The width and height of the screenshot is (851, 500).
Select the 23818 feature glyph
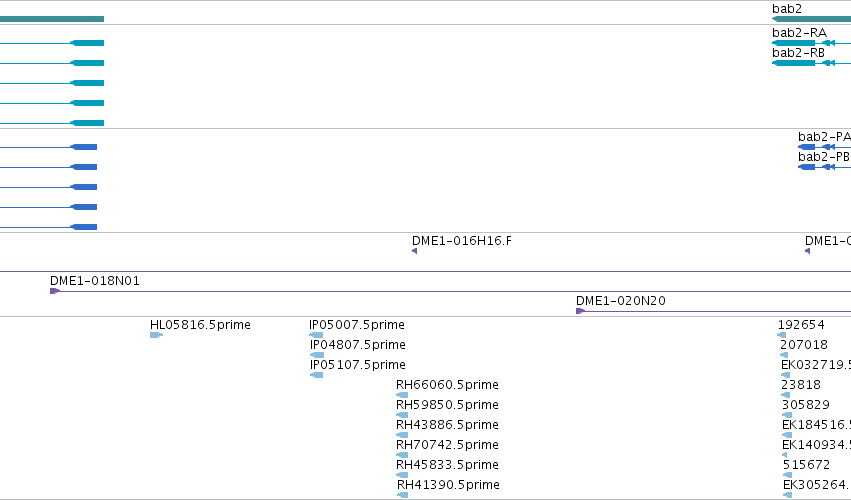[785, 395]
